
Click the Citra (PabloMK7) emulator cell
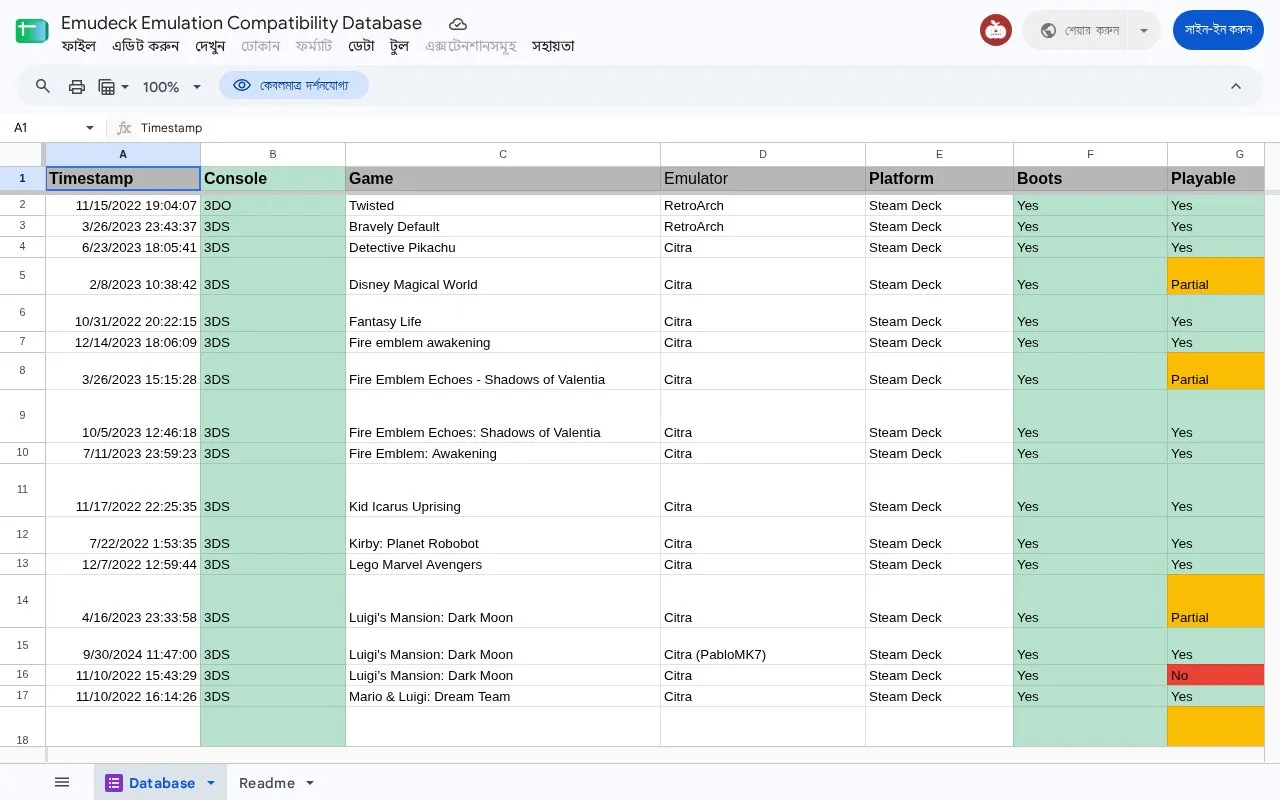click(x=763, y=646)
